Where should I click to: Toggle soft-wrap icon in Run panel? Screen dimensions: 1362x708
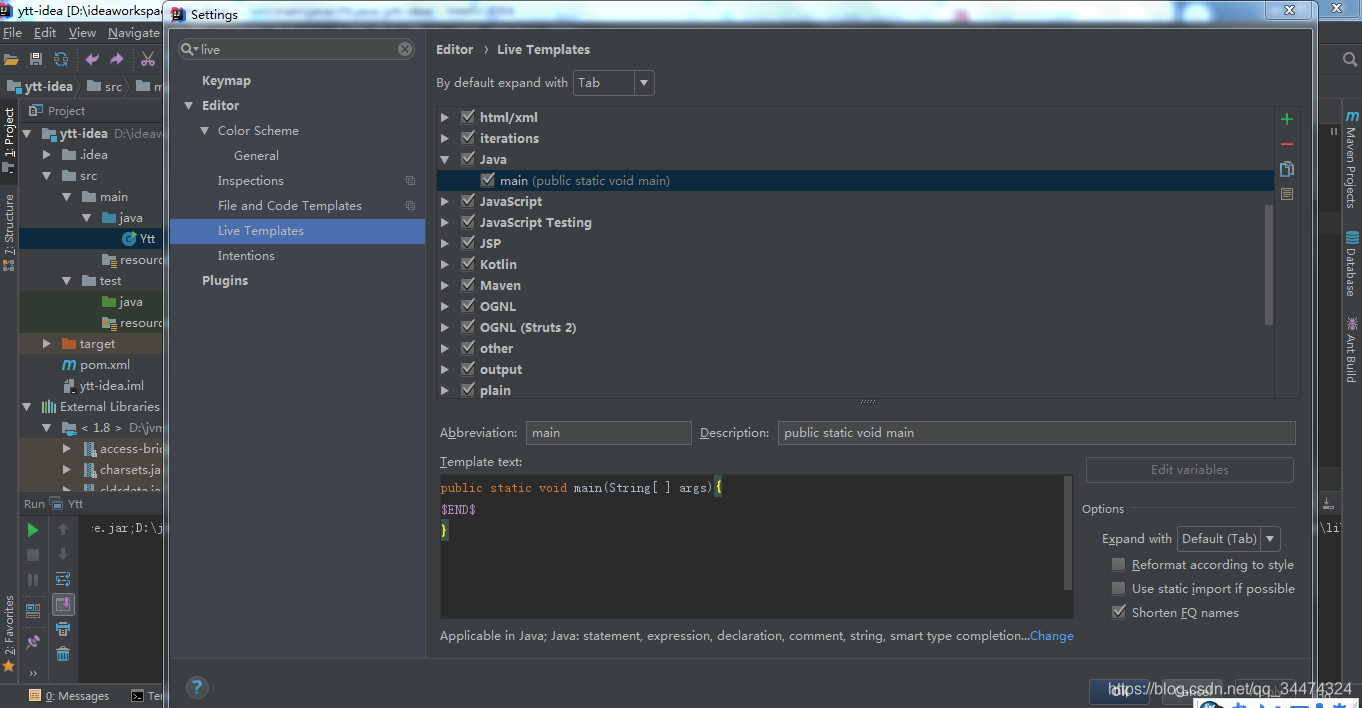click(63, 579)
